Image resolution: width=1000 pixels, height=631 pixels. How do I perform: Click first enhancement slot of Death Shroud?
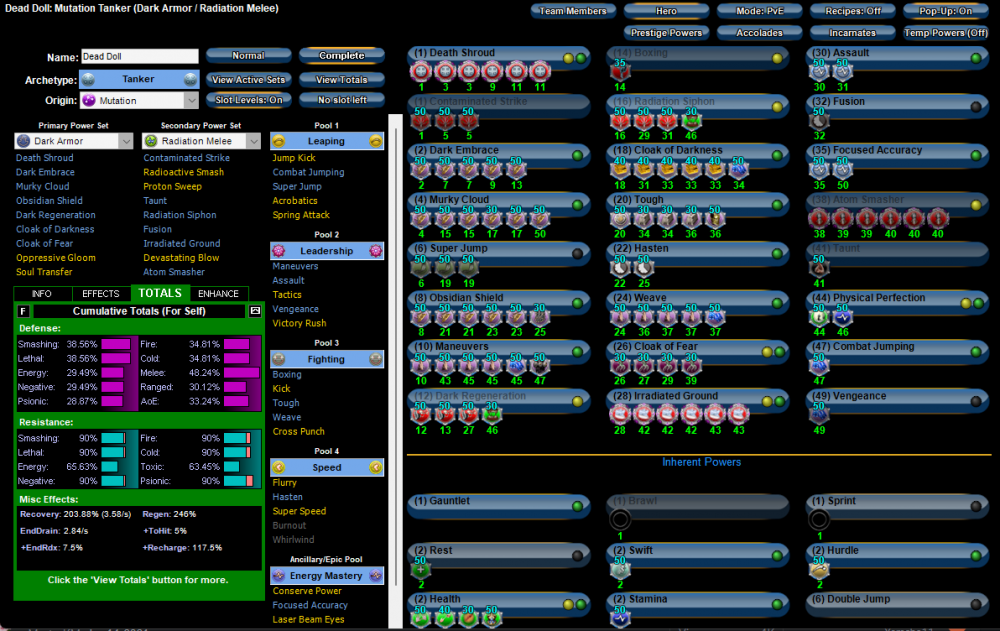coord(421,72)
